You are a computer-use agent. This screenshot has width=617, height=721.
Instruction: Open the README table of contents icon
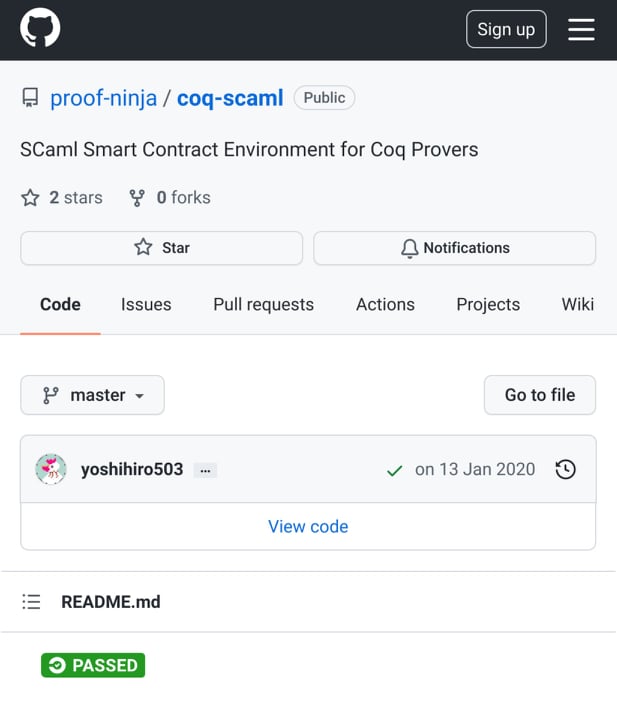(32, 602)
